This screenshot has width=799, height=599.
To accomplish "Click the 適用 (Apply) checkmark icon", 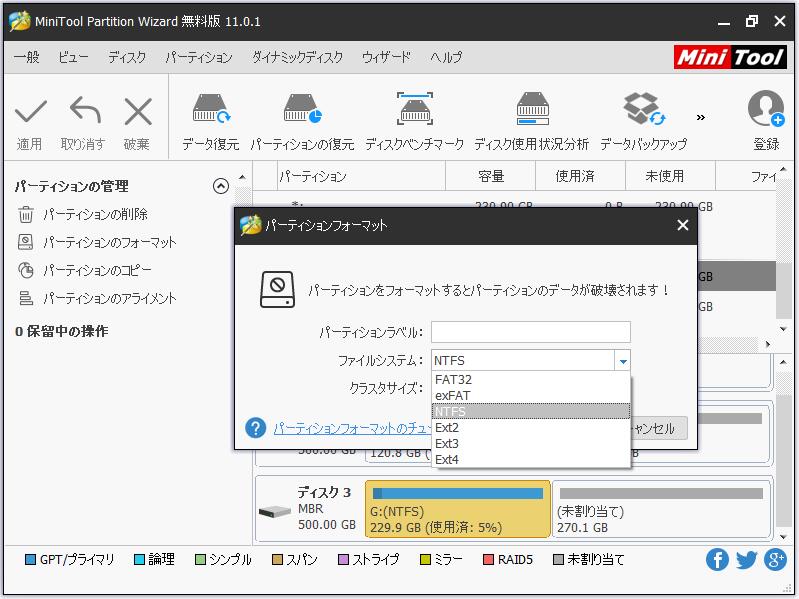I will coord(30,111).
